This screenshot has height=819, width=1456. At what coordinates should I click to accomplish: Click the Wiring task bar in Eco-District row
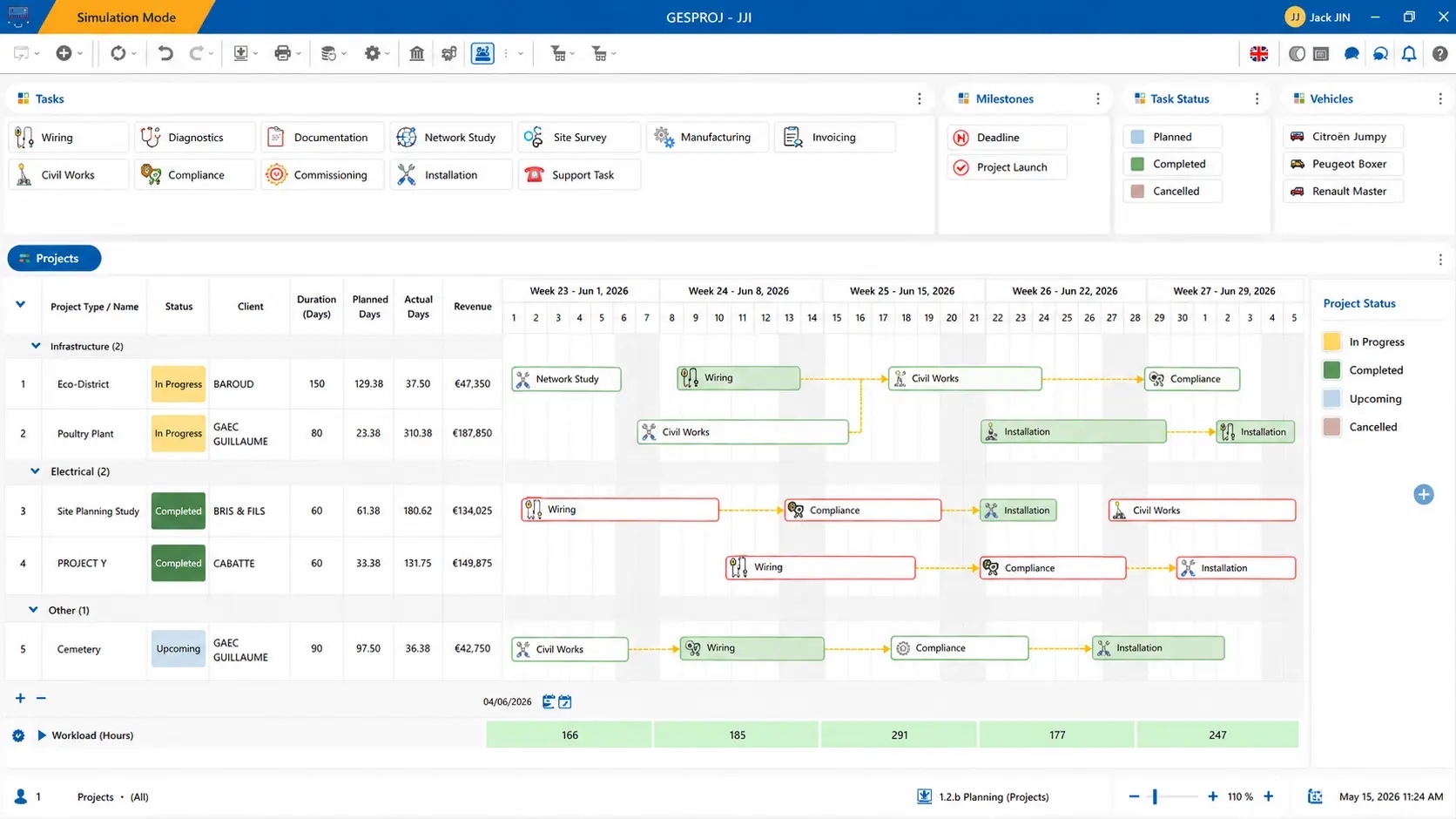(738, 378)
